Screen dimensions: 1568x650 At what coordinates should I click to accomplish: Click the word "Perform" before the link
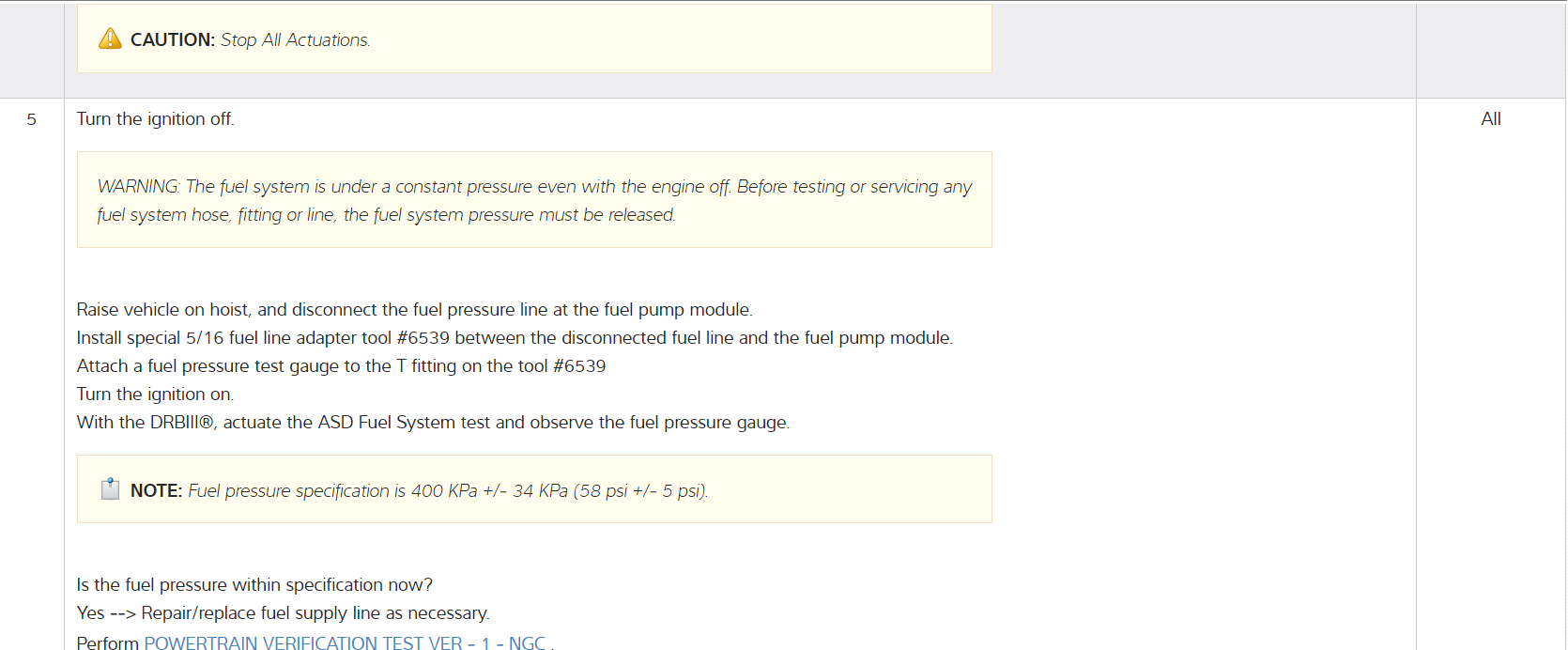(107, 642)
